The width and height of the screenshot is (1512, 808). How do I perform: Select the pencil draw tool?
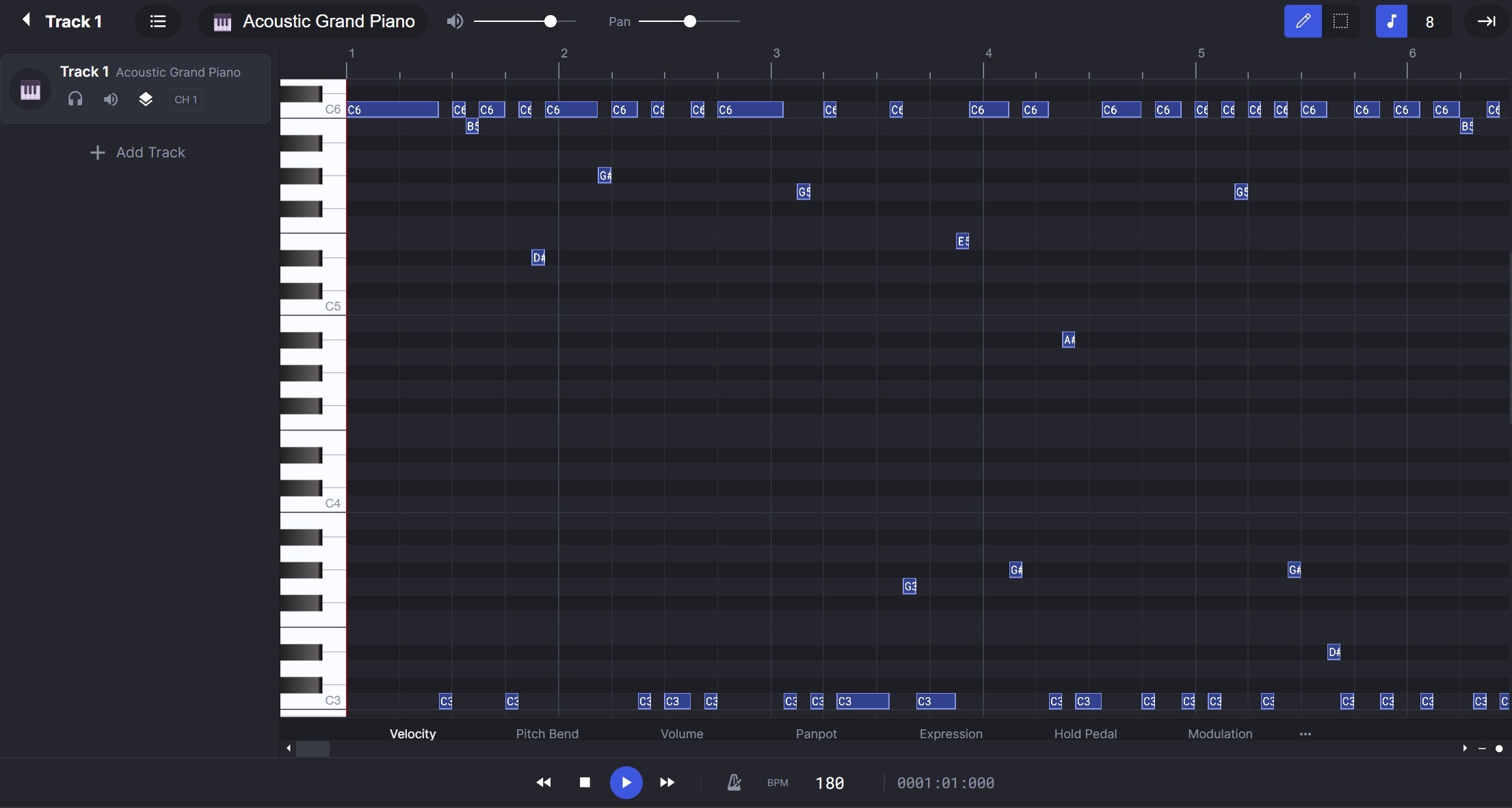click(x=1302, y=21)
